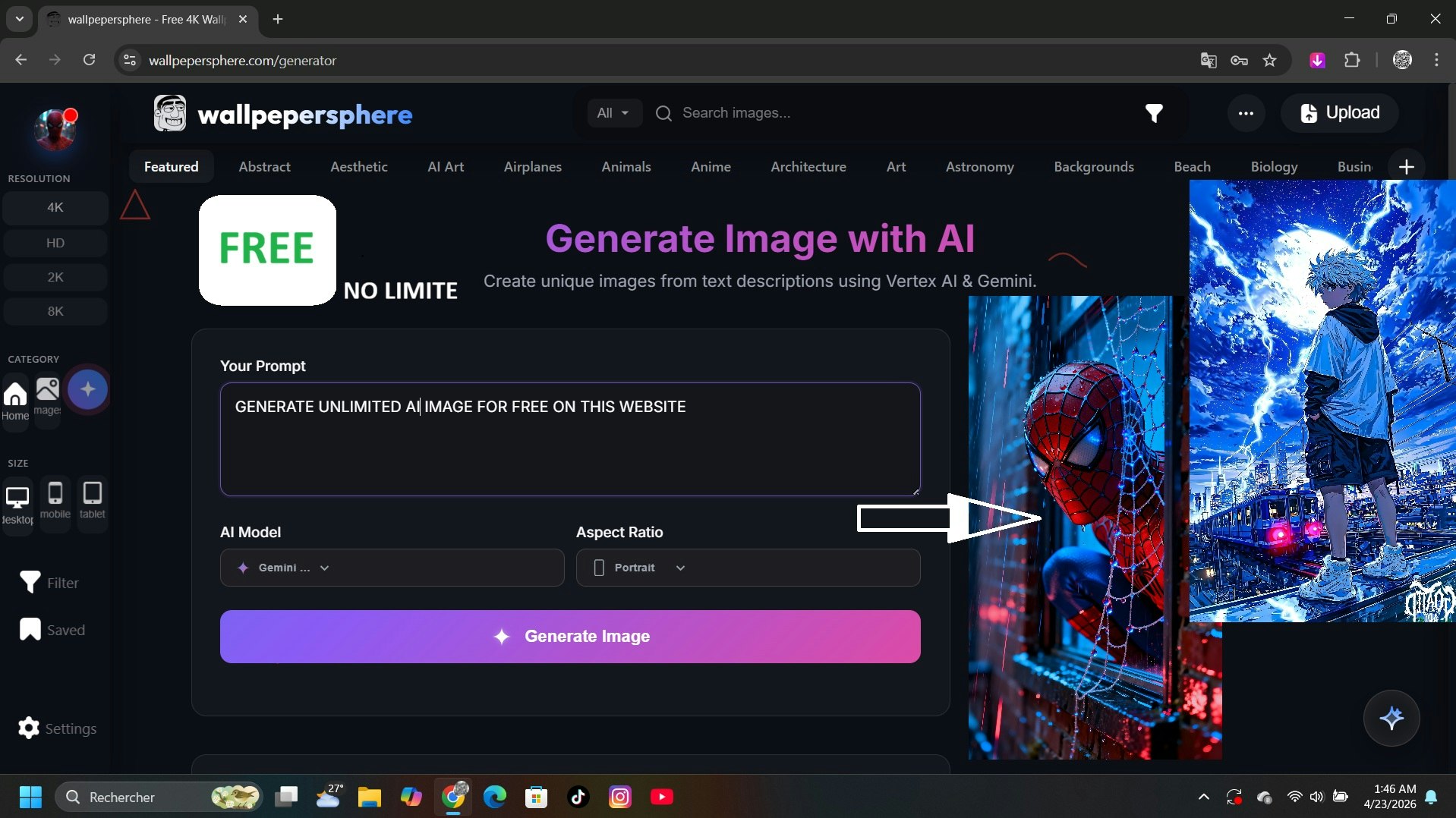Open the Spider-Man profile avatar

tap(55, 129)
